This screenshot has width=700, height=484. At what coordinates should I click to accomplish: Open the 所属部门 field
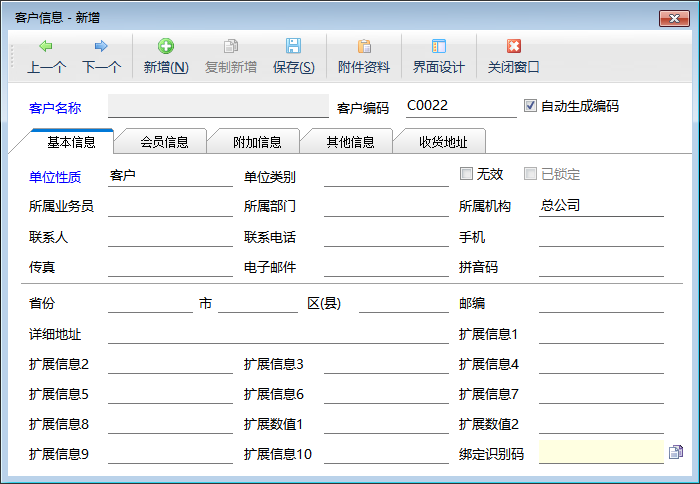386,206
